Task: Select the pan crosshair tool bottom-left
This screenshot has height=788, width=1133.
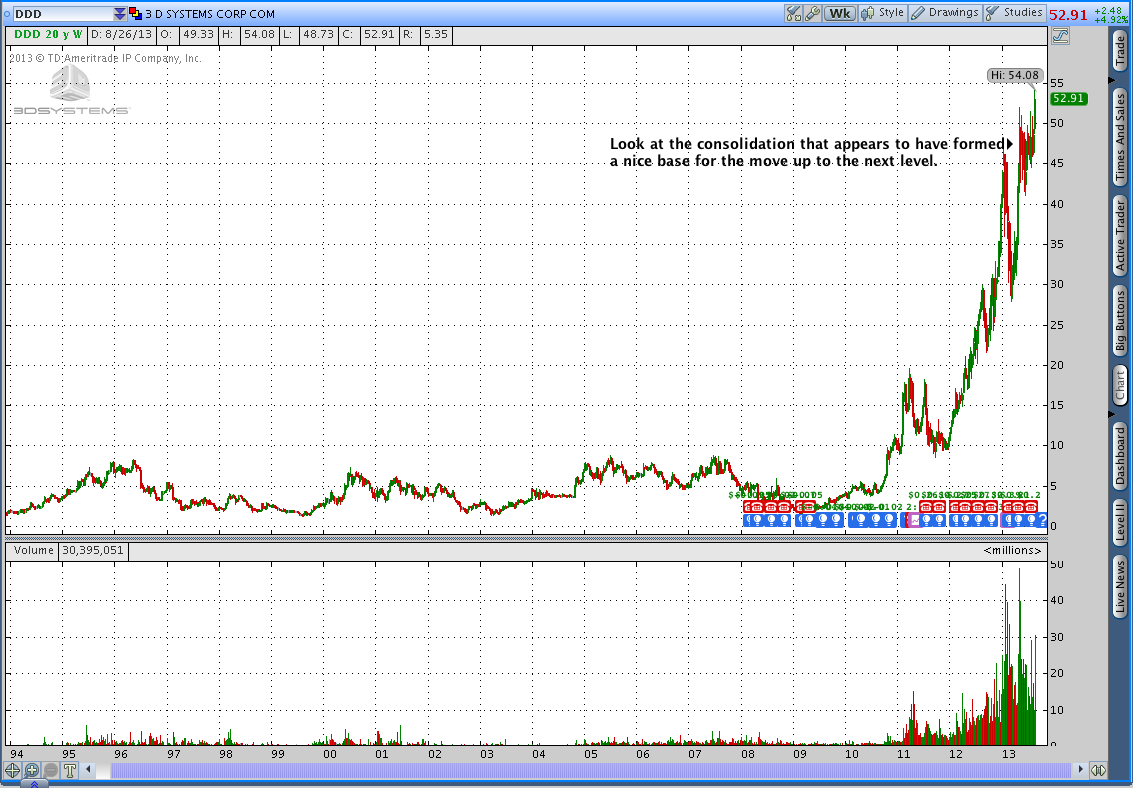Action: coord(12,771)
